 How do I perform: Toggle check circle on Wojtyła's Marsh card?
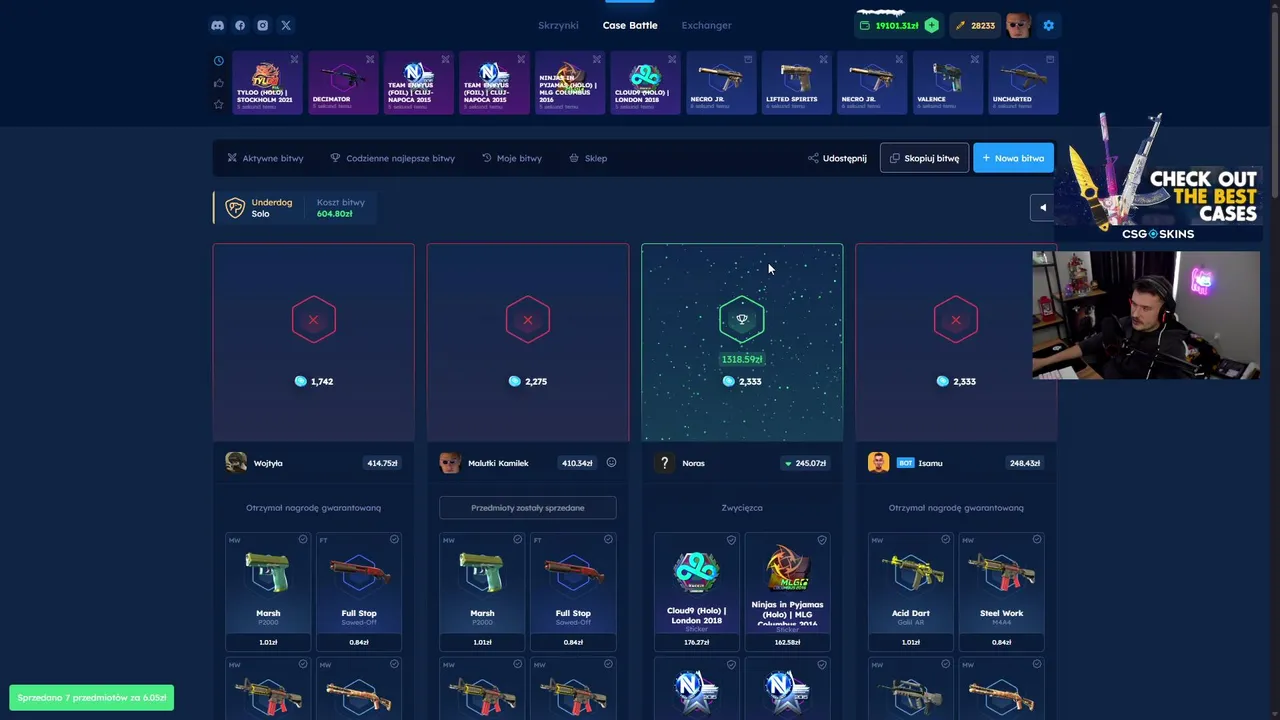tap(303, 539)
